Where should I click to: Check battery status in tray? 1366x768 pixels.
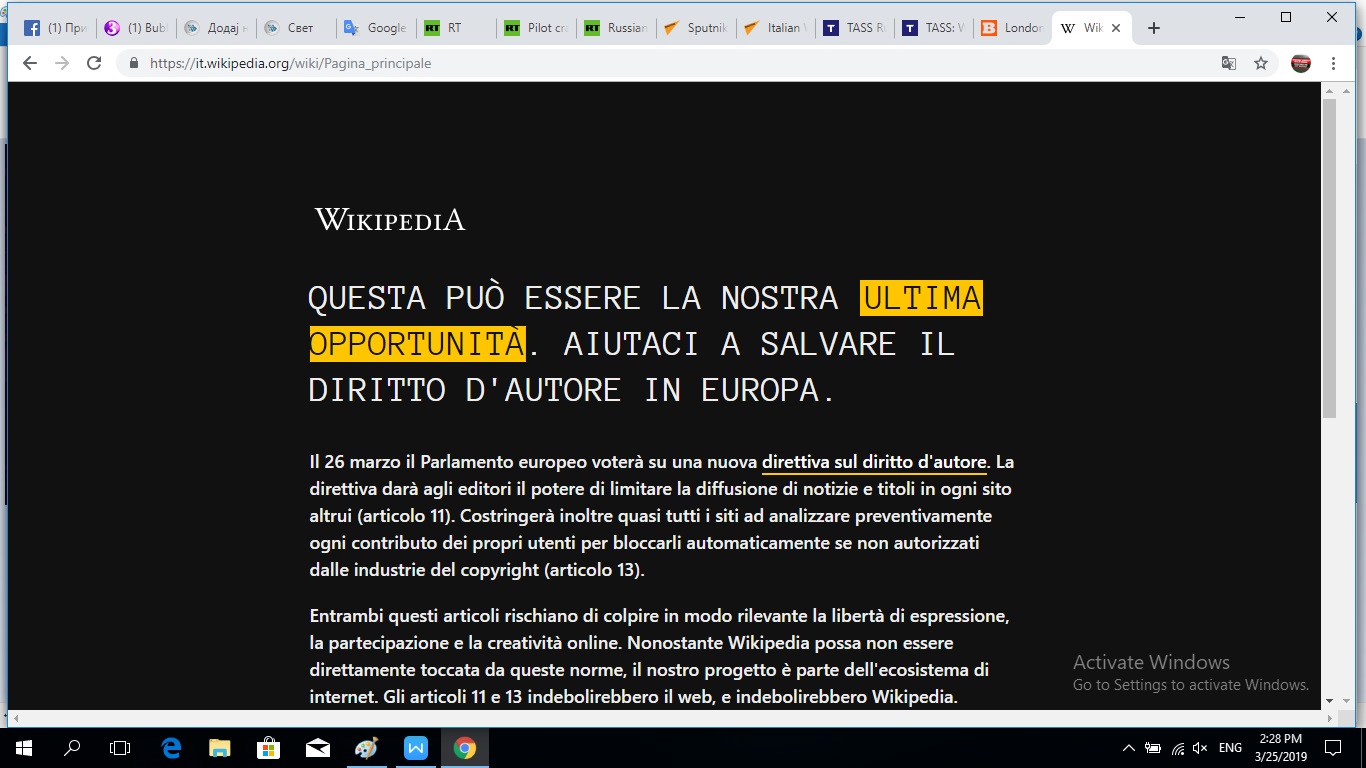(x=1153, y=748)
